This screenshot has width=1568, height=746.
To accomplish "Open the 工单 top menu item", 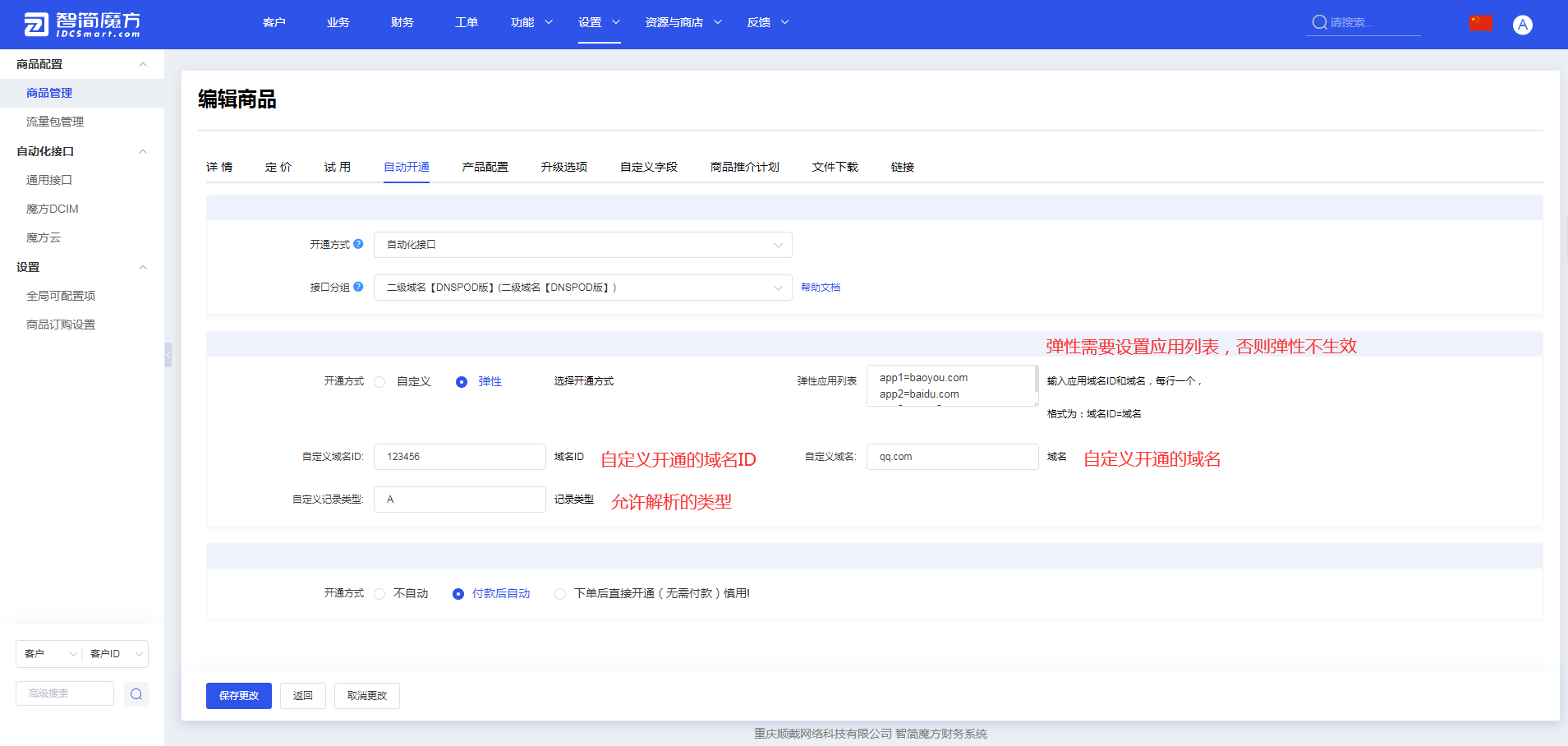I will [x=467, y=22].
